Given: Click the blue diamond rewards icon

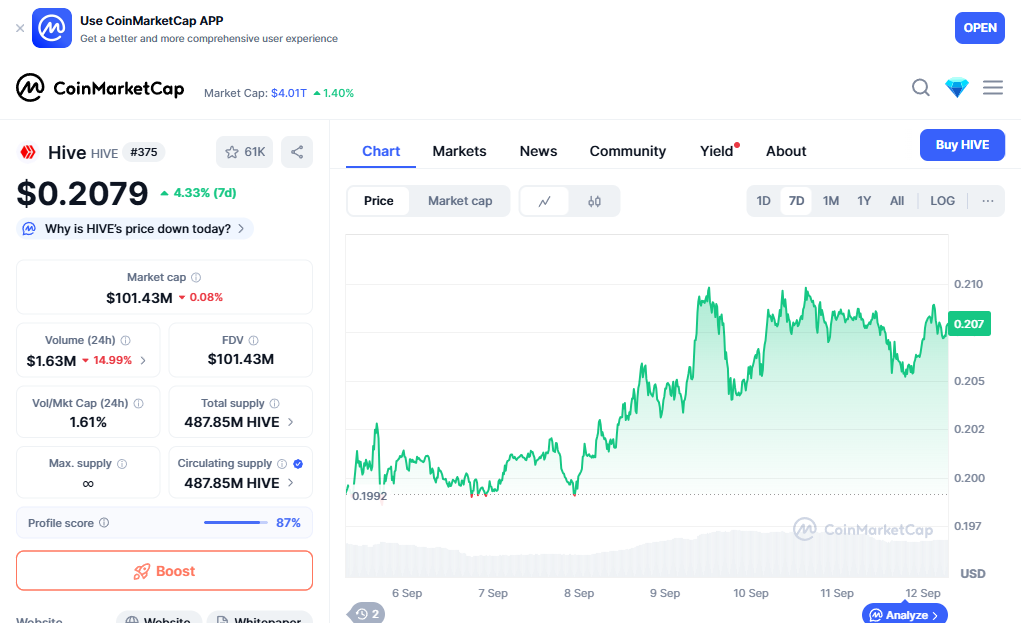Looking at the screenshot, I should click(957, 88).
